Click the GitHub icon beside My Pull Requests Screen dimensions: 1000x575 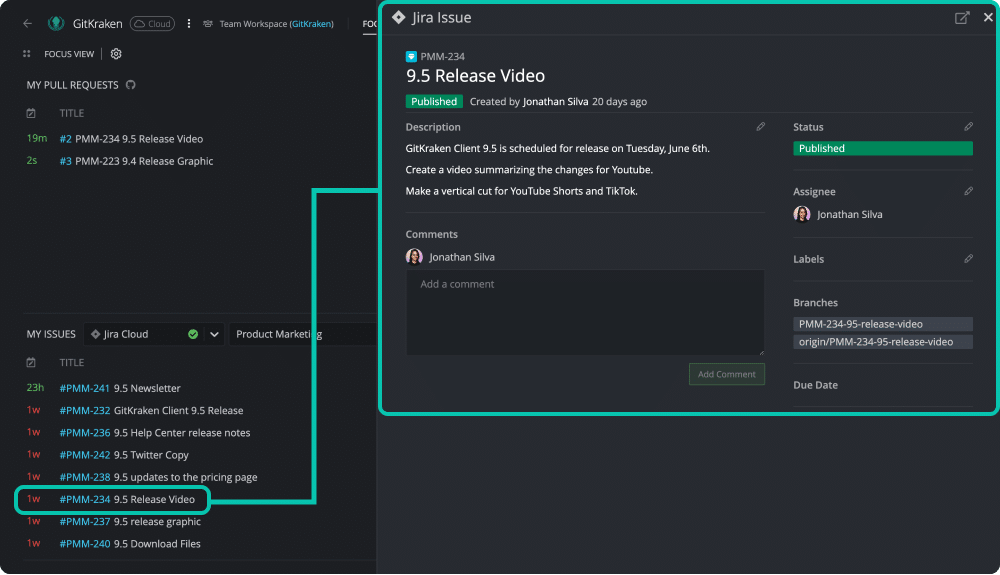click(131, 85)
